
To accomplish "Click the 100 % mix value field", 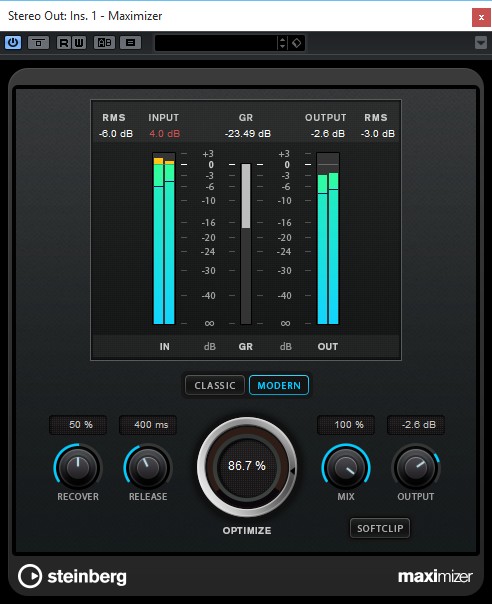I will pyautogui.click(x=346, y=425).
